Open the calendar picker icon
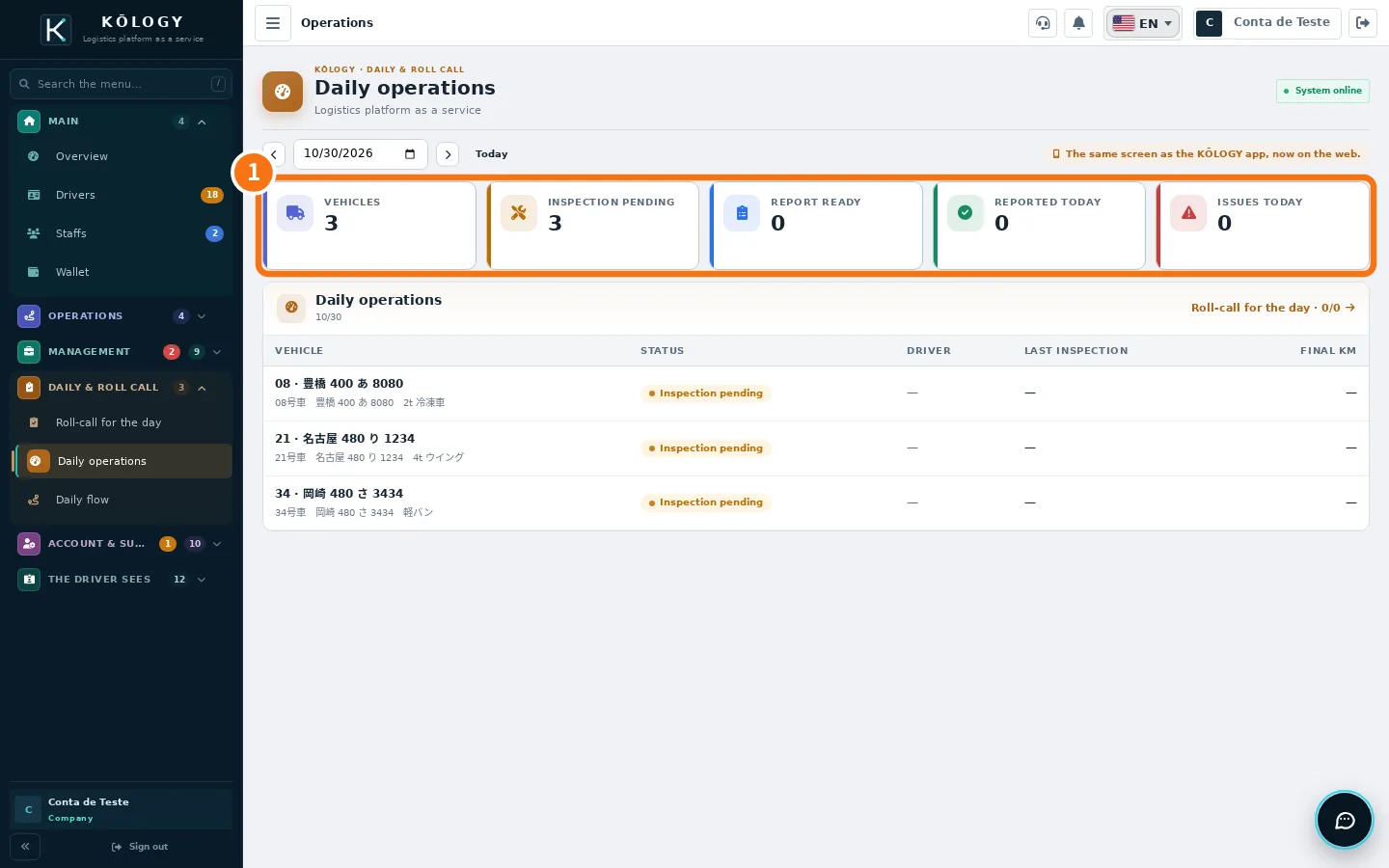1389x868 pixels. pyautogui.click(x=410, y=154)
